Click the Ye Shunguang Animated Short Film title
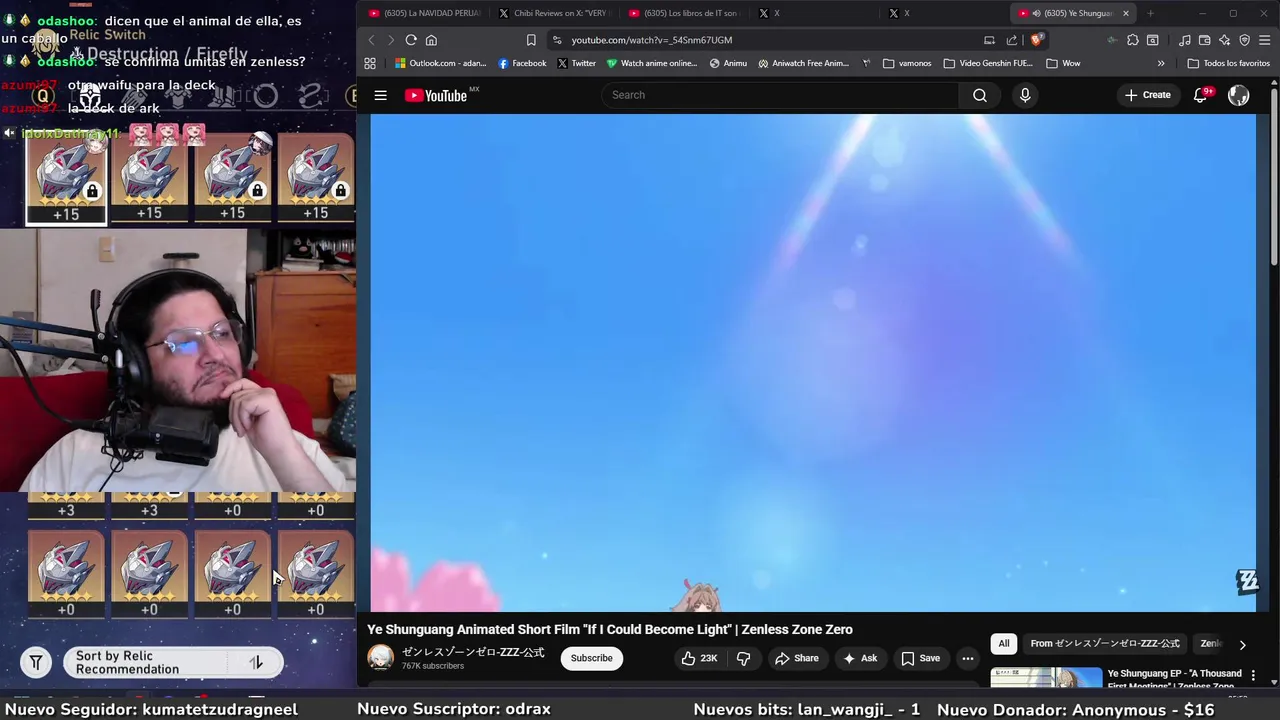 pos(610,629)
